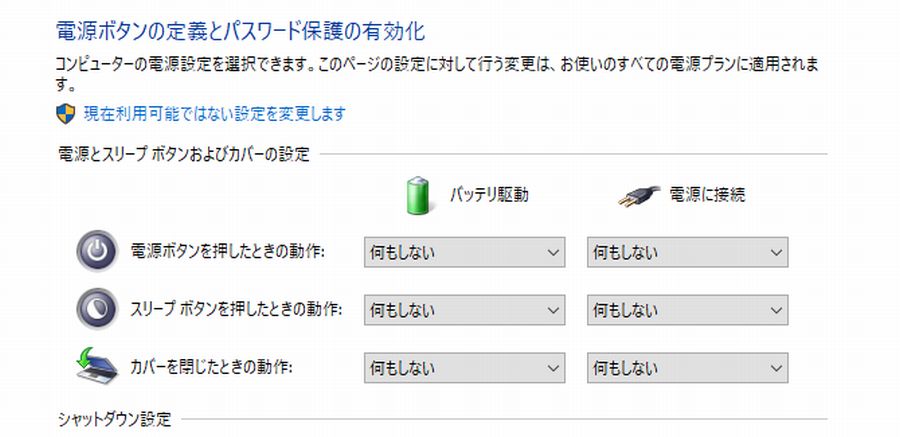900x437 pixels.
Task: Click the 電源ボタンの定義とパスワード保護の有効化 page title
Action: (240, 31)
